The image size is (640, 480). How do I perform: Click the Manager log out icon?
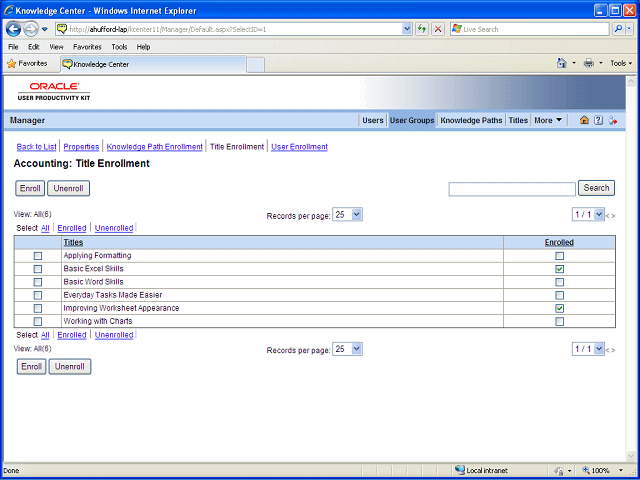[613, 120]
